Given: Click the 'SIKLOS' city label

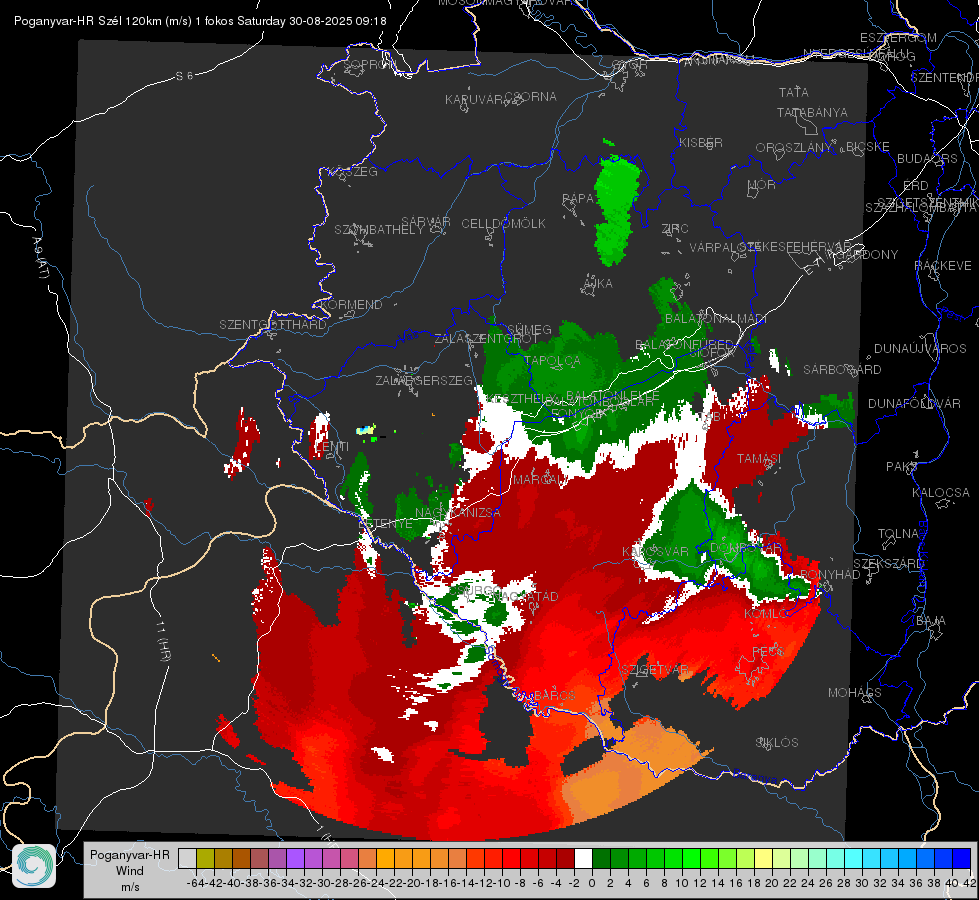Looking at the screenshot, I should point(777,743).
